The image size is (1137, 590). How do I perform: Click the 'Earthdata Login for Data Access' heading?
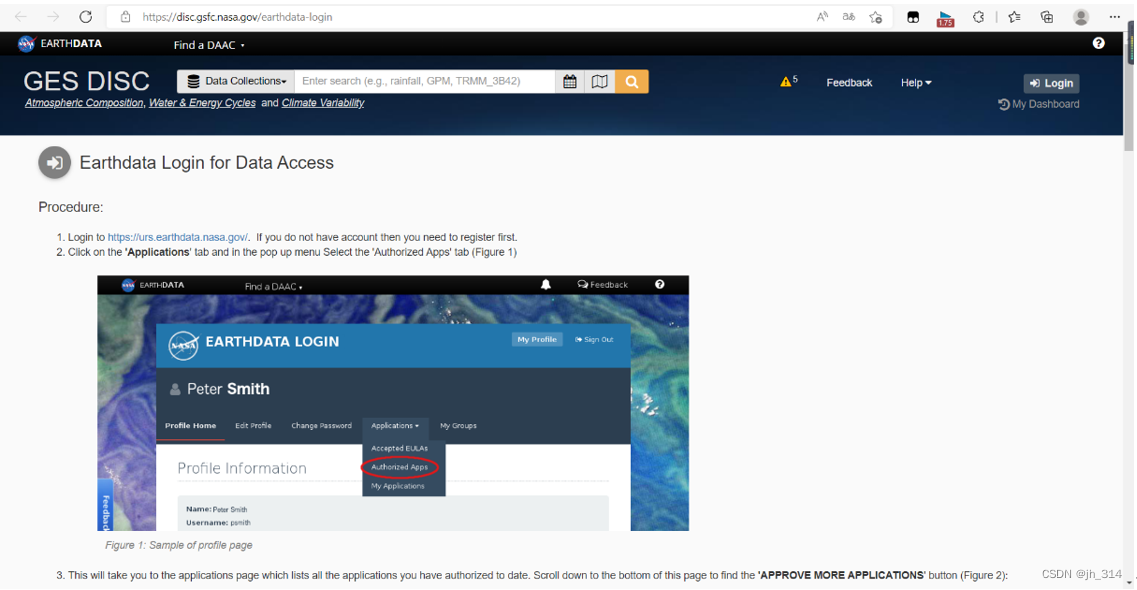pyautogui.click(x=207, y=162)
